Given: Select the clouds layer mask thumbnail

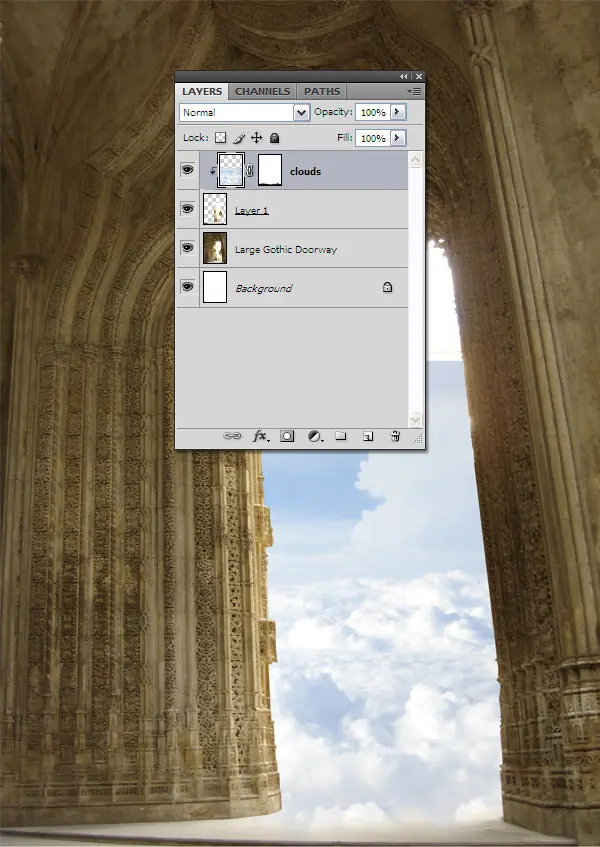Looking at the screenshot, I should click(270, 170).
